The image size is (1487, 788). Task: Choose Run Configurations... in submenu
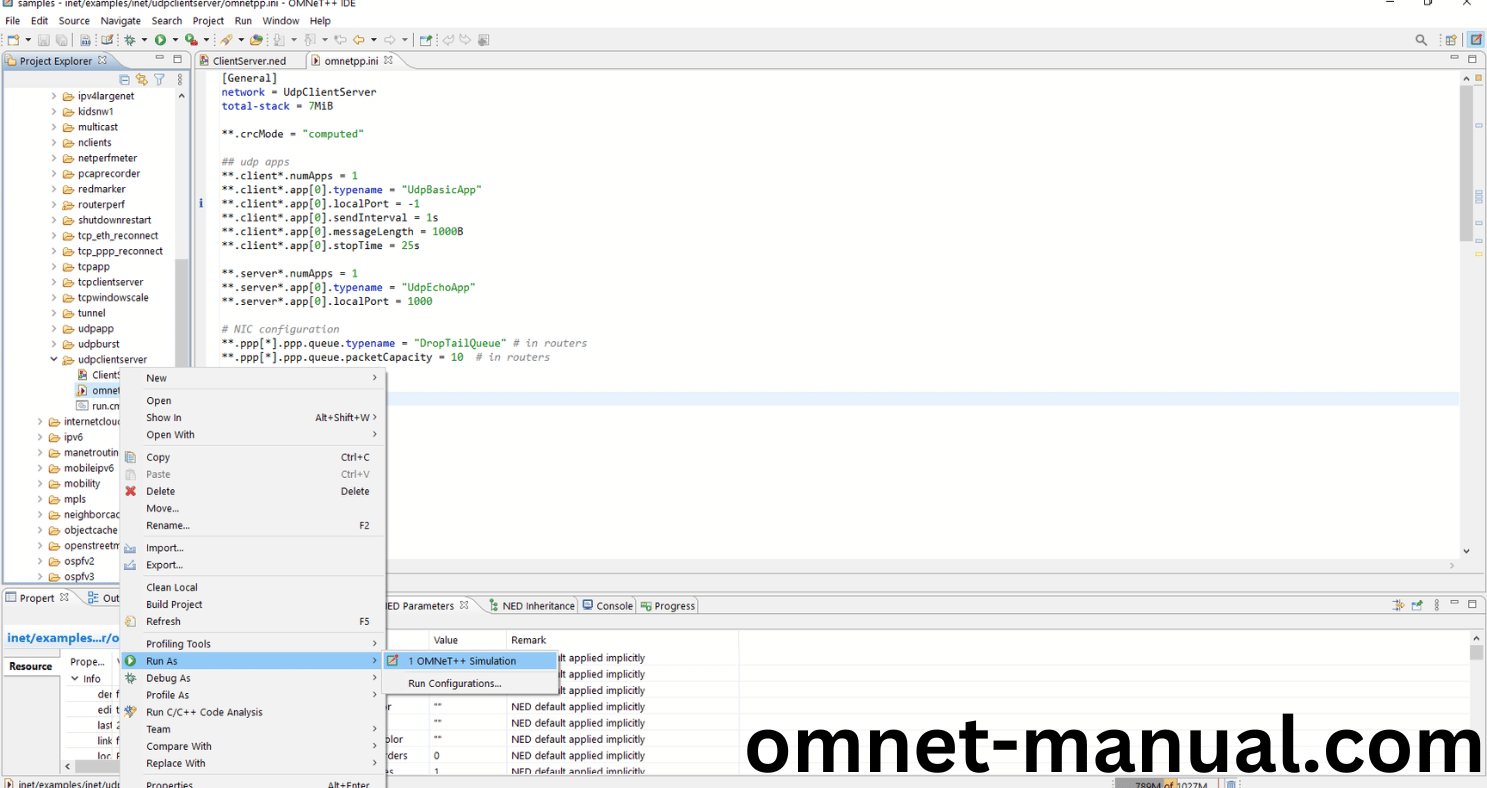[x=469, y=683]
